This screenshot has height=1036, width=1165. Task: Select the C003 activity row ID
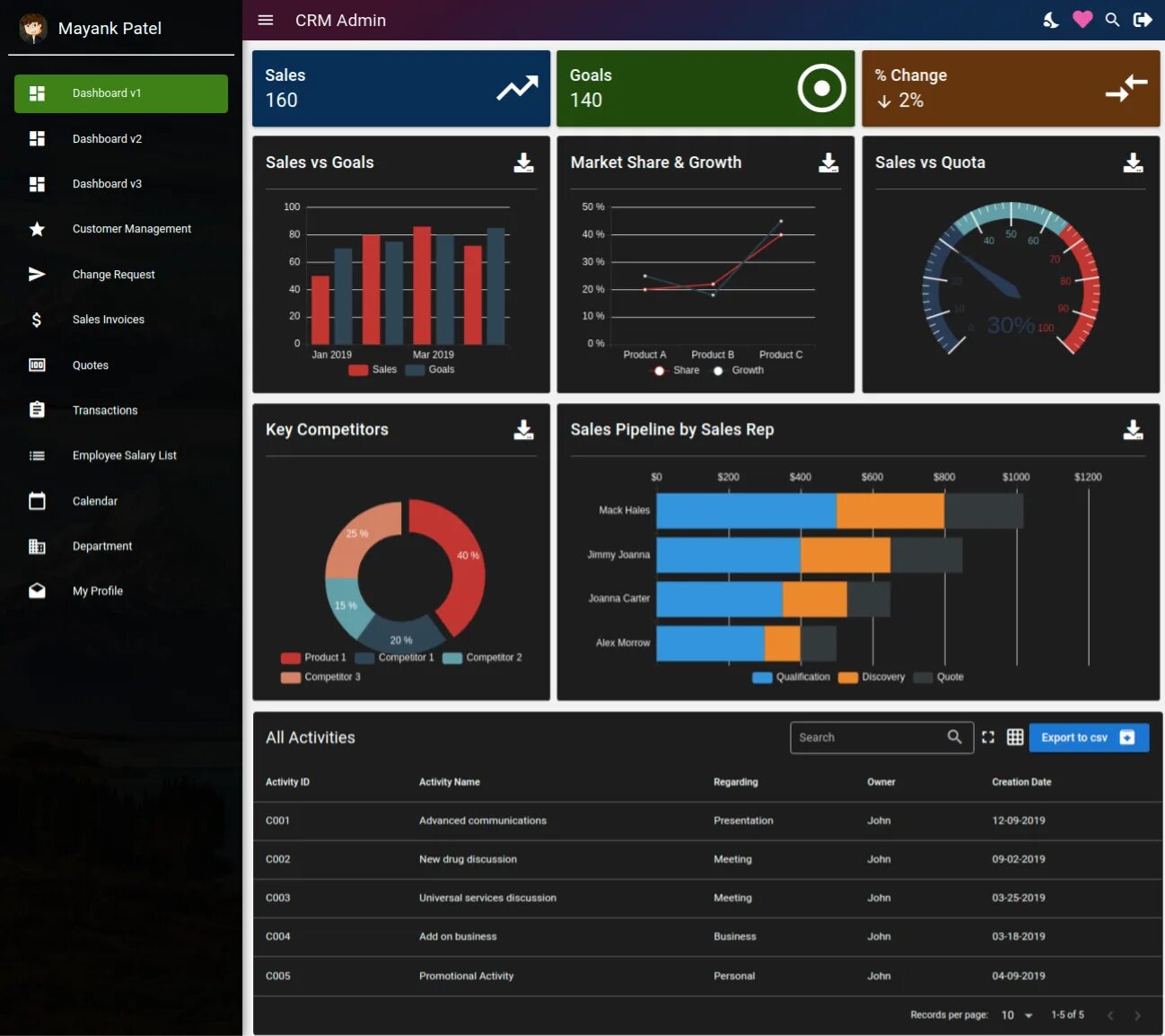pos(278,898)
